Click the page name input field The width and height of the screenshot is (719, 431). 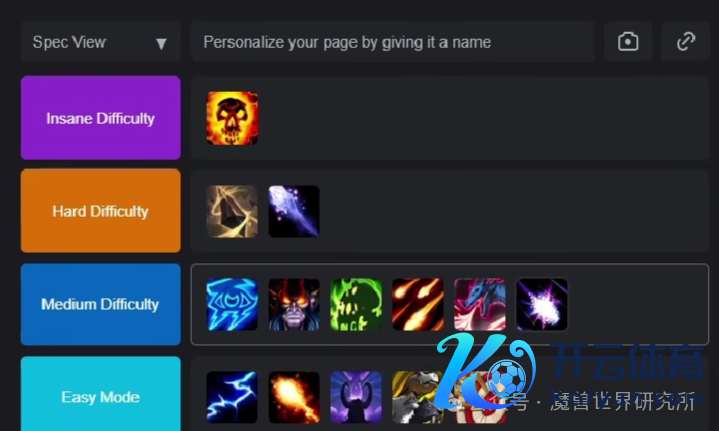click(393, 42)
